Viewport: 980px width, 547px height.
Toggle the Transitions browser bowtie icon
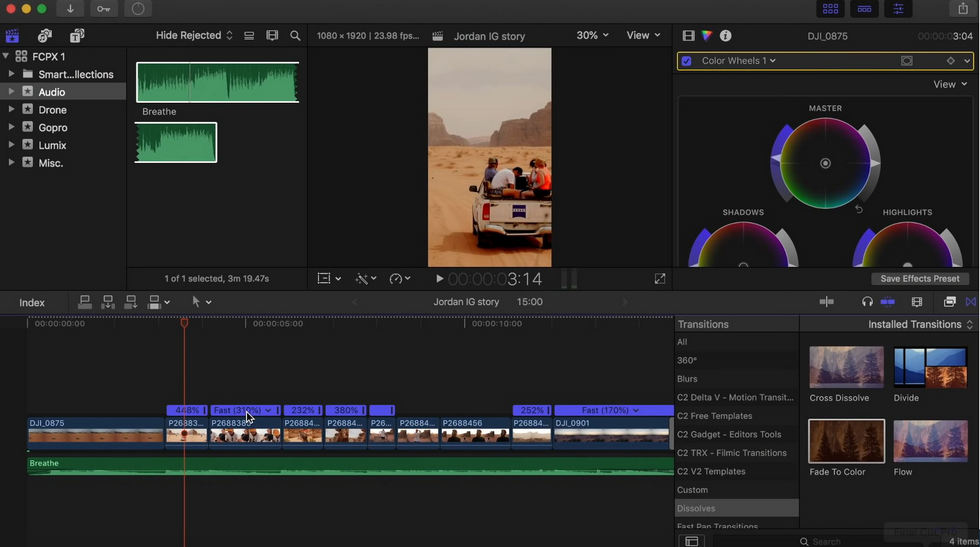(971, 302)
